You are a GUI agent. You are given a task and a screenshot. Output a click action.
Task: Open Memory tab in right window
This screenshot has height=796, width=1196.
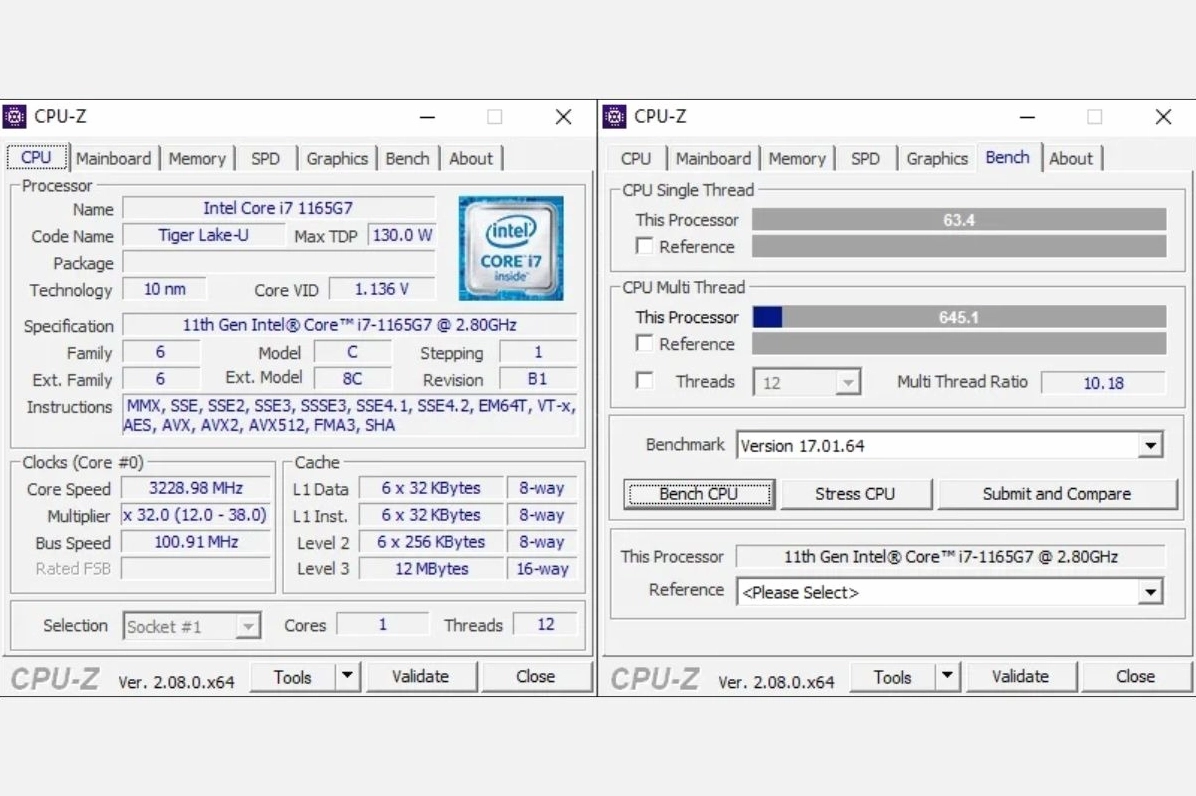click(x=797, y=159)
